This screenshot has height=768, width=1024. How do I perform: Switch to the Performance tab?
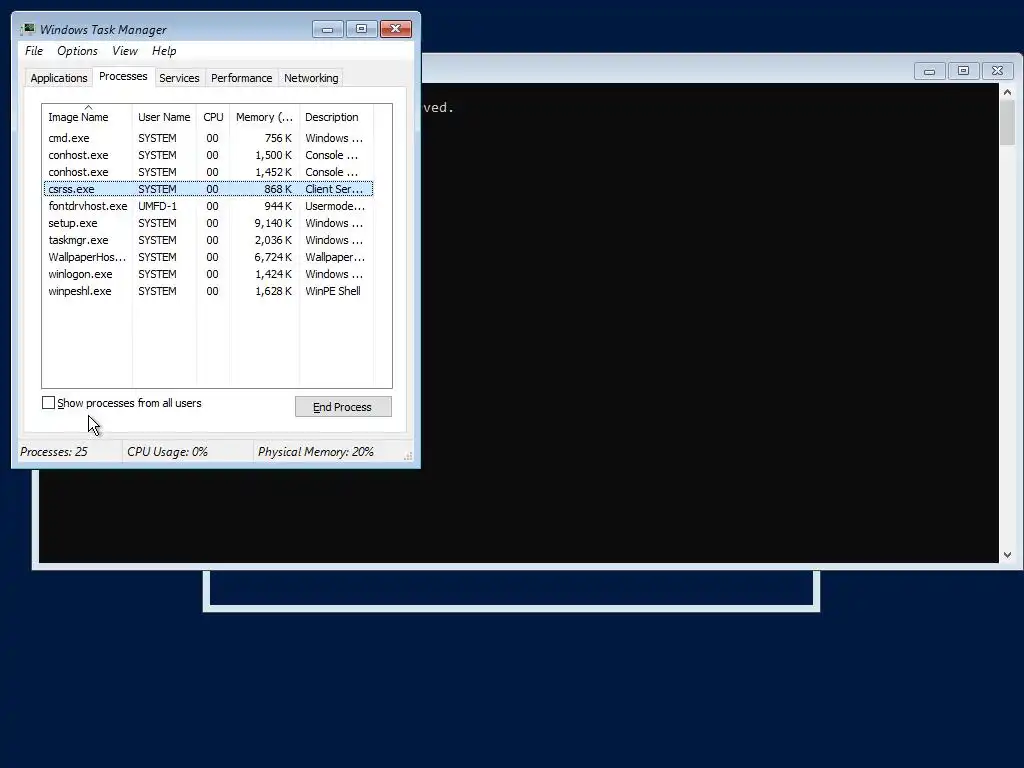point(242,78)
